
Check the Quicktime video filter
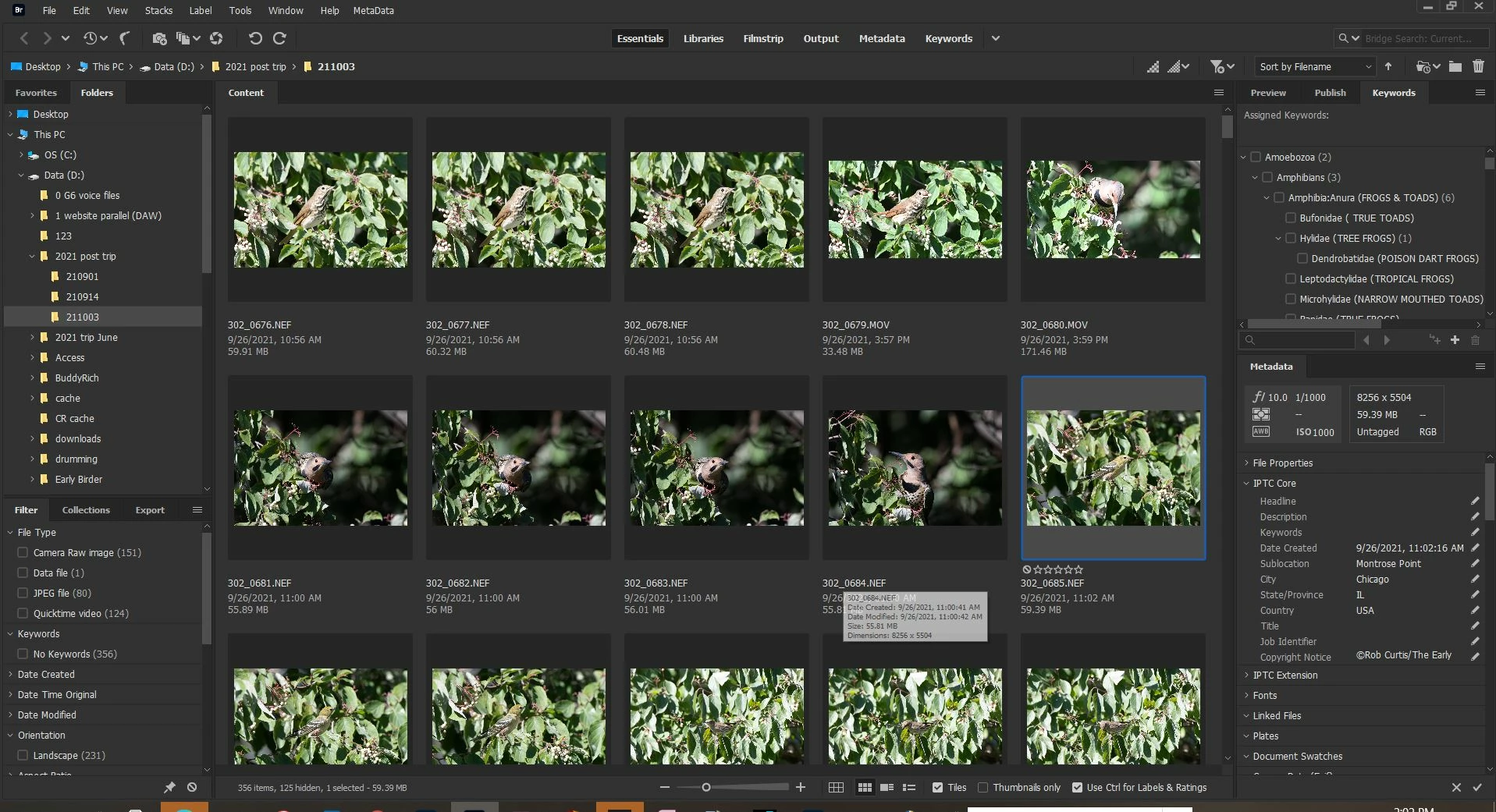tap(23, 614)
